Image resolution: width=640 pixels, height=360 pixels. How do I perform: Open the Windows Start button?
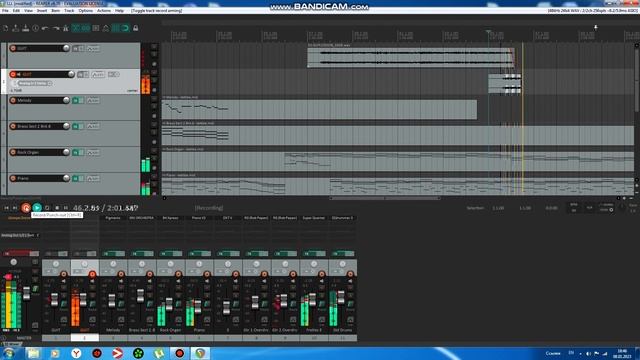pyautogui.click(x=9, y=353)
